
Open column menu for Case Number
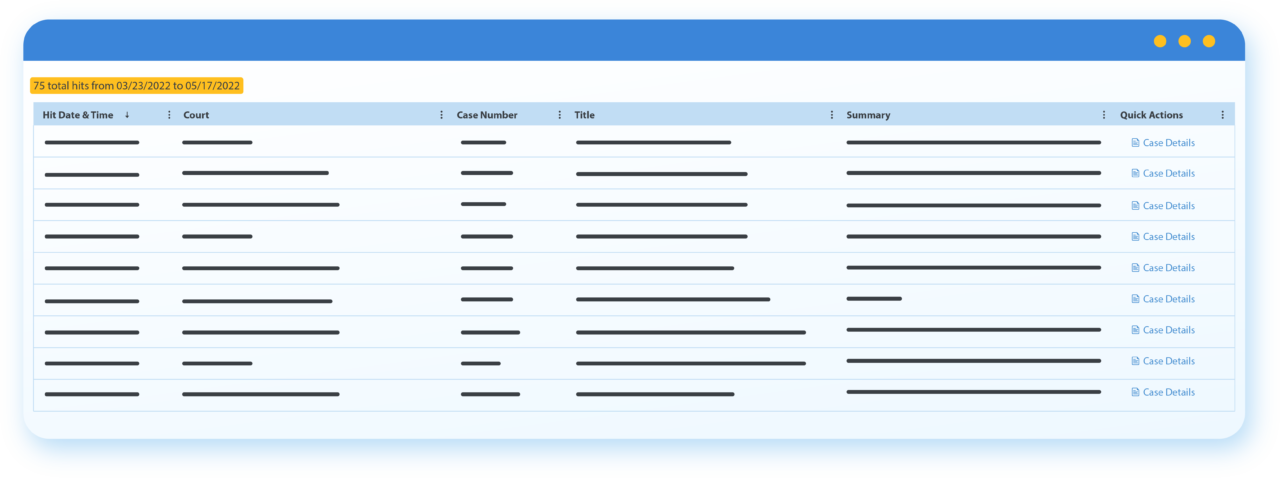pyautogui.click(x=559, y=115)
